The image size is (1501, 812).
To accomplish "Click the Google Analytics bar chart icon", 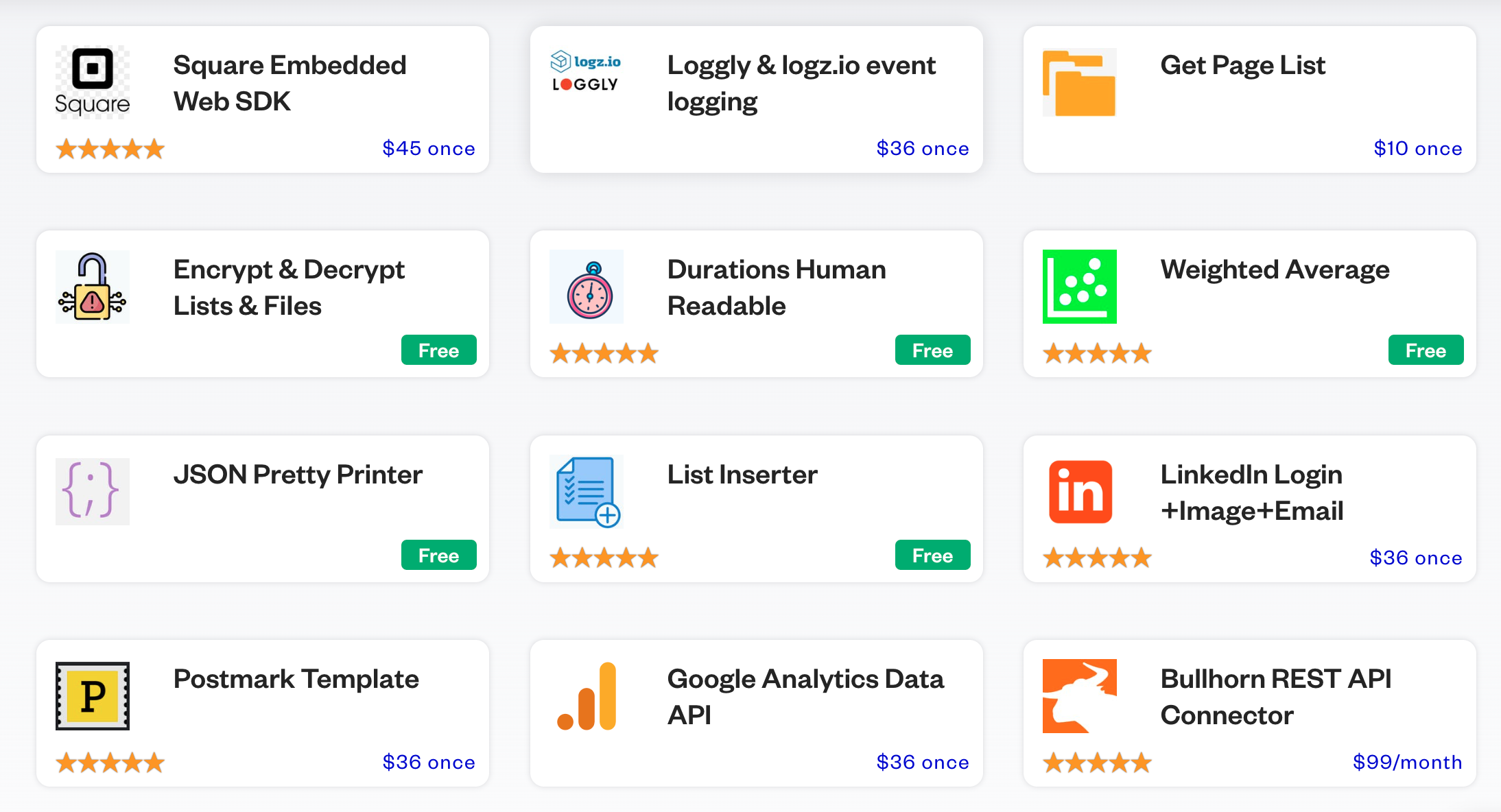I will [x=587, y=696].
